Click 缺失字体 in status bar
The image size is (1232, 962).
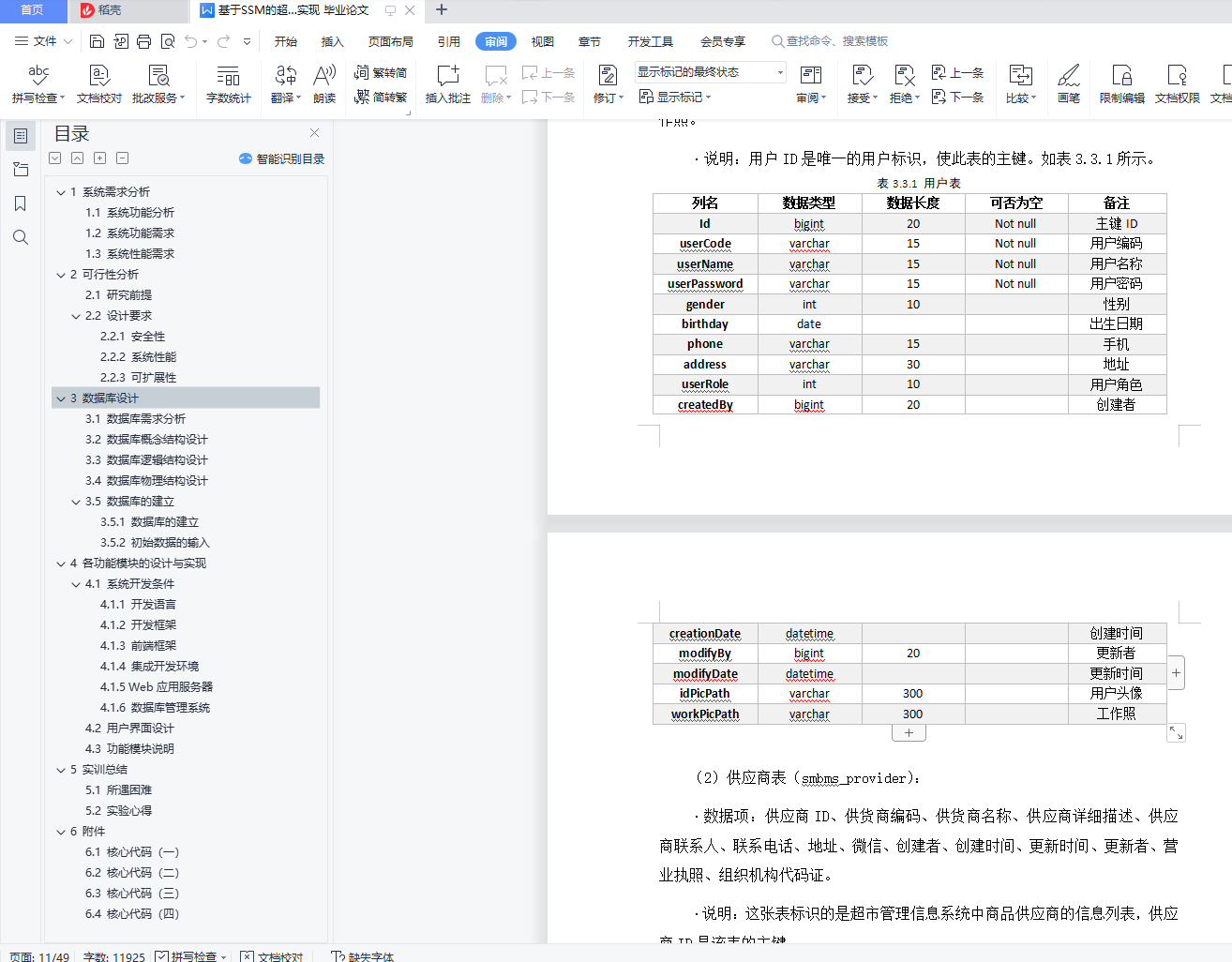point(363,956)
